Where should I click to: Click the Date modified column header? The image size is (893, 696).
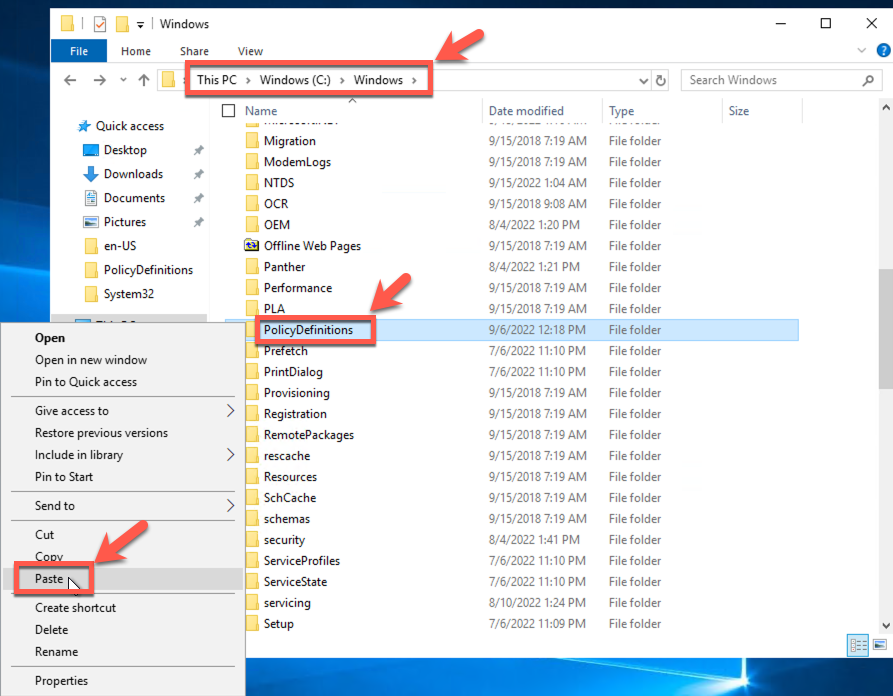click(x=526, y=111)
